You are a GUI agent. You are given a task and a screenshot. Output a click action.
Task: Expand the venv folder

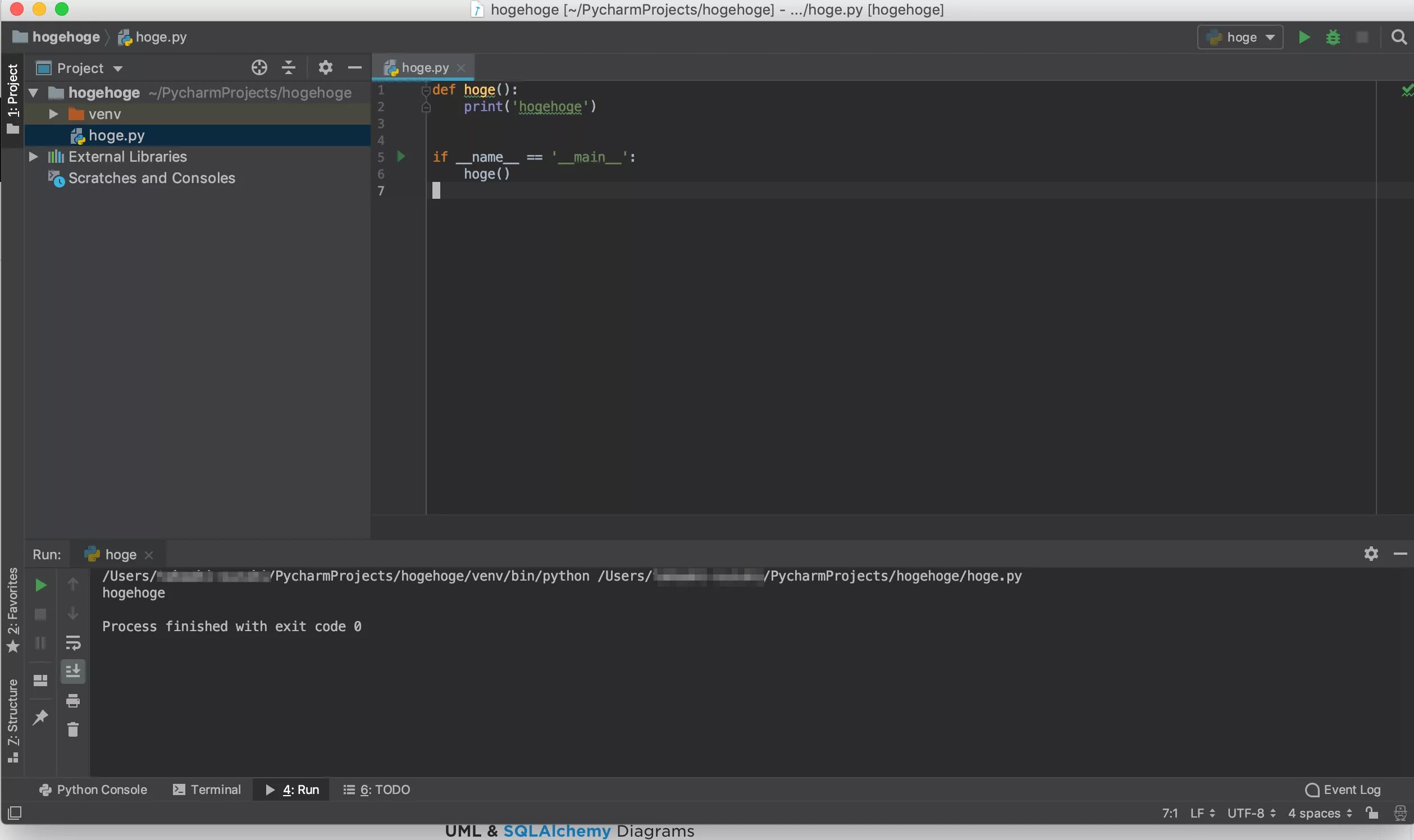pyautogui.click(x=53, y=114)
